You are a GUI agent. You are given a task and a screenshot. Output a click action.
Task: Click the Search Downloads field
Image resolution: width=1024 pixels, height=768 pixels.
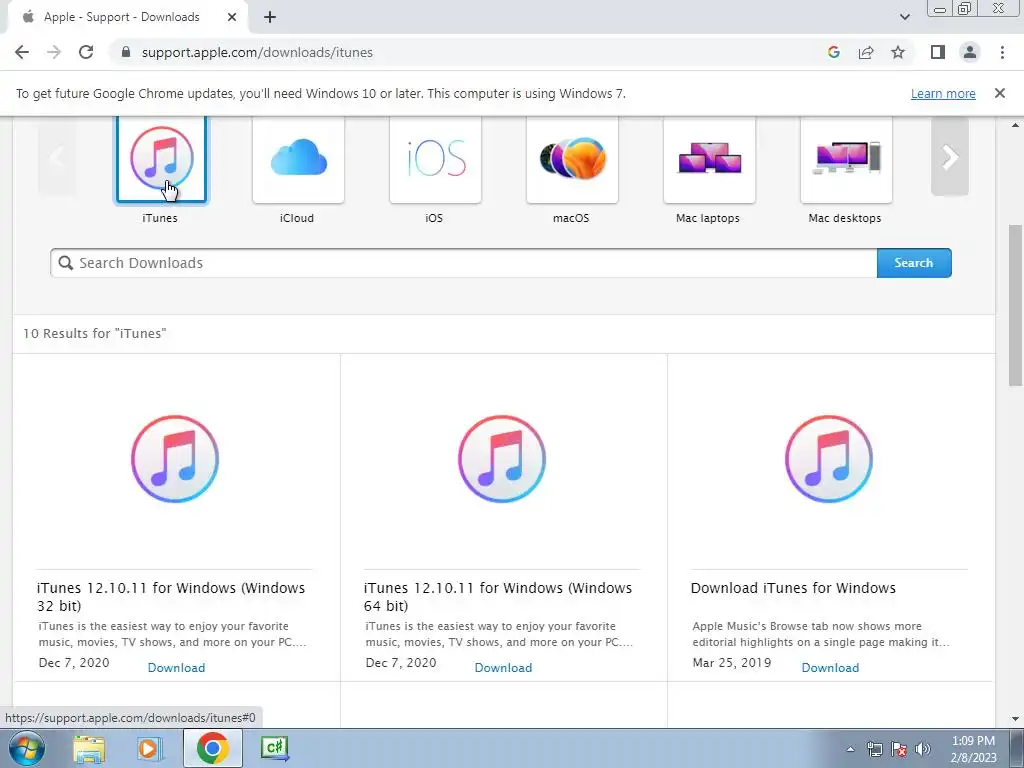(x=464, y=263)
